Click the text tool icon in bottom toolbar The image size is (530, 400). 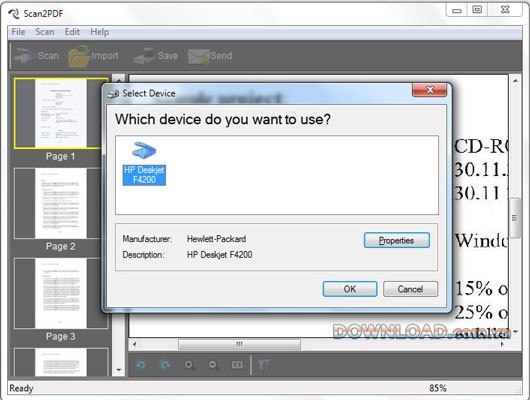click(x=264, y=365)
